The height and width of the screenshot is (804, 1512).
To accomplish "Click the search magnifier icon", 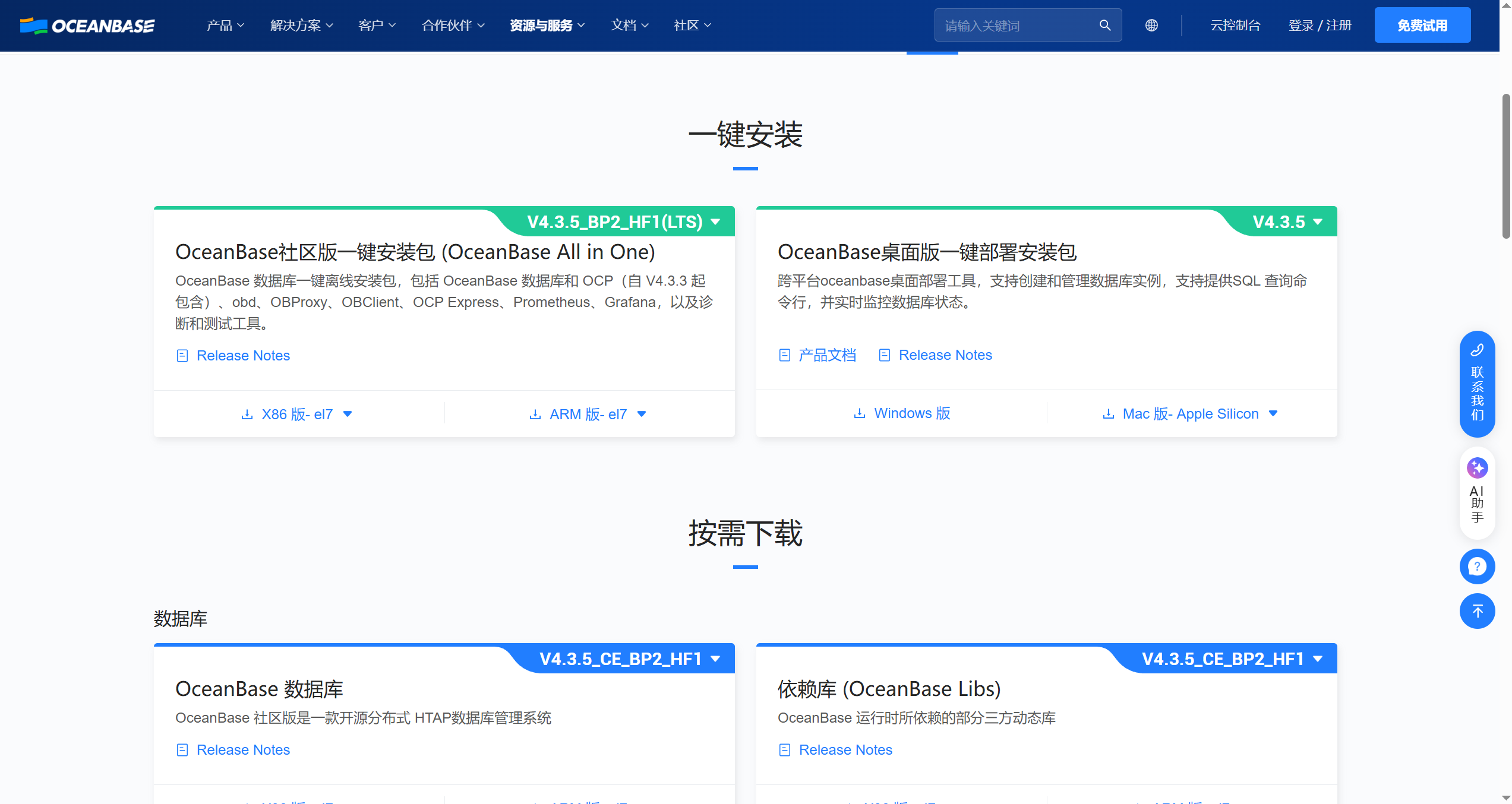I will [x=1104, y=25].
